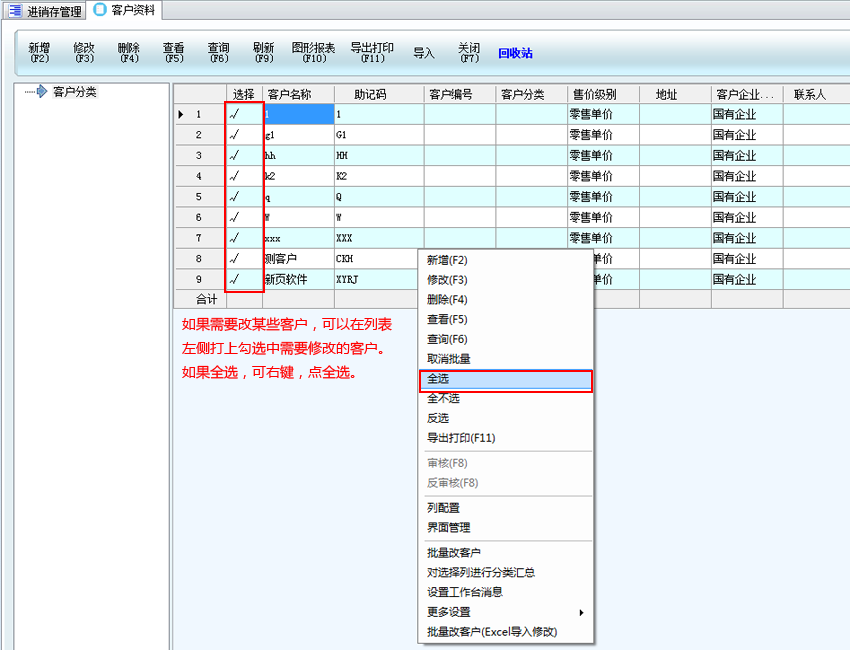Image resolution: width=850 pixels, height=650 pixels.
Task: Choose 反选 from the context menu
Action: pos(439,418)
